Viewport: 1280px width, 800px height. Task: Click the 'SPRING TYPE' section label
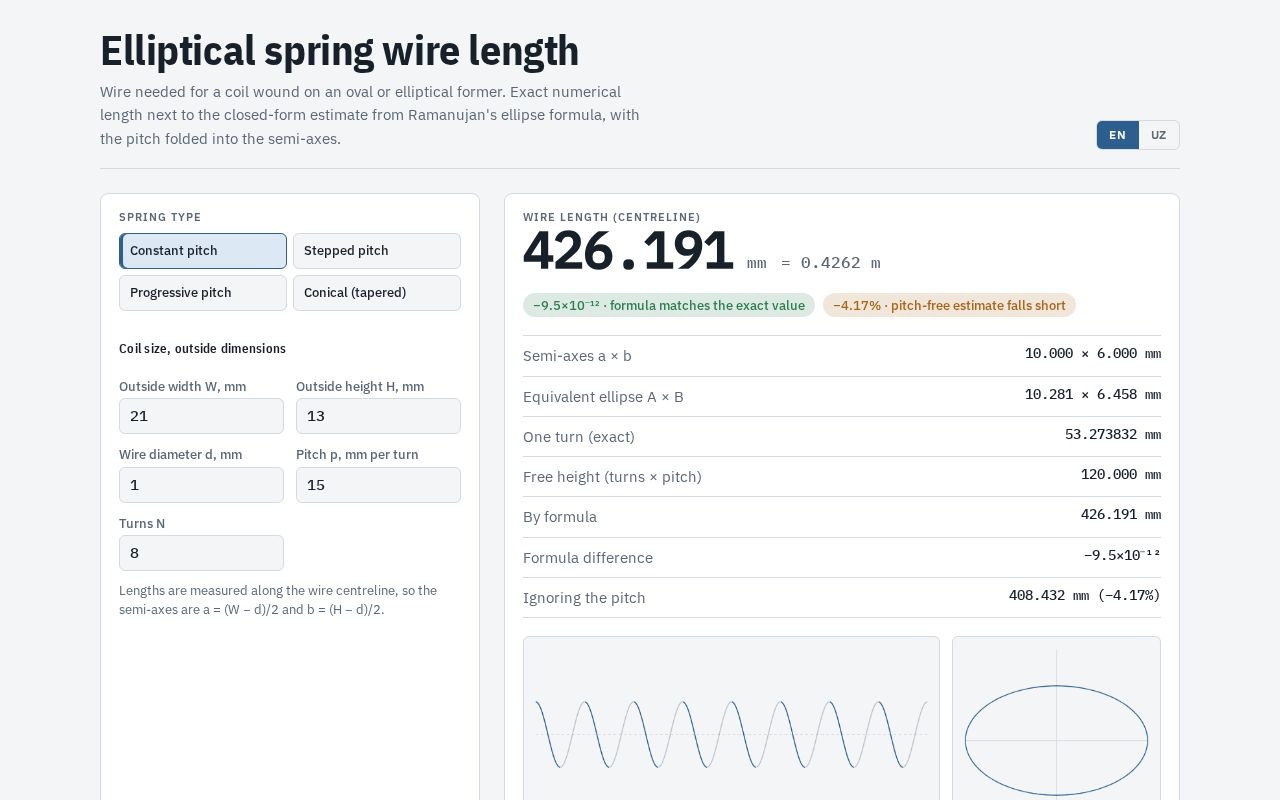point(160,217)
